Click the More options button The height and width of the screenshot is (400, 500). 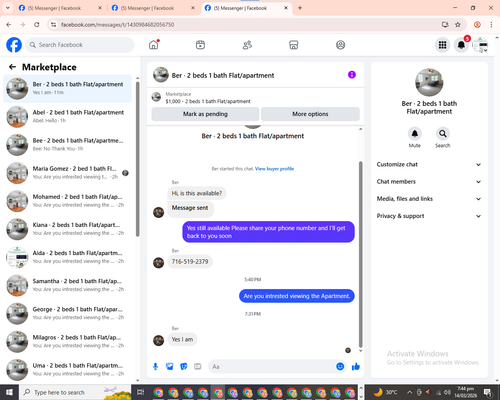coord(310,114)
